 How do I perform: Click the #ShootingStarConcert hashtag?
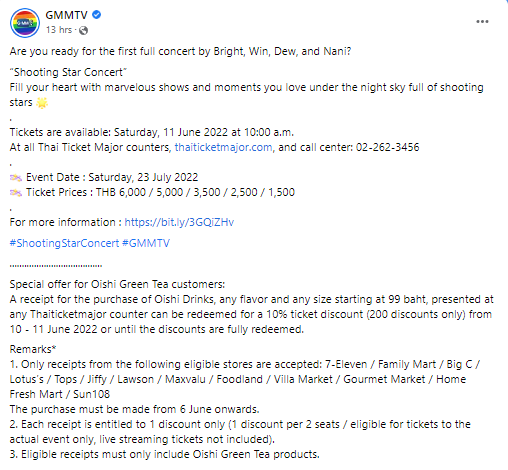[64, 243]
